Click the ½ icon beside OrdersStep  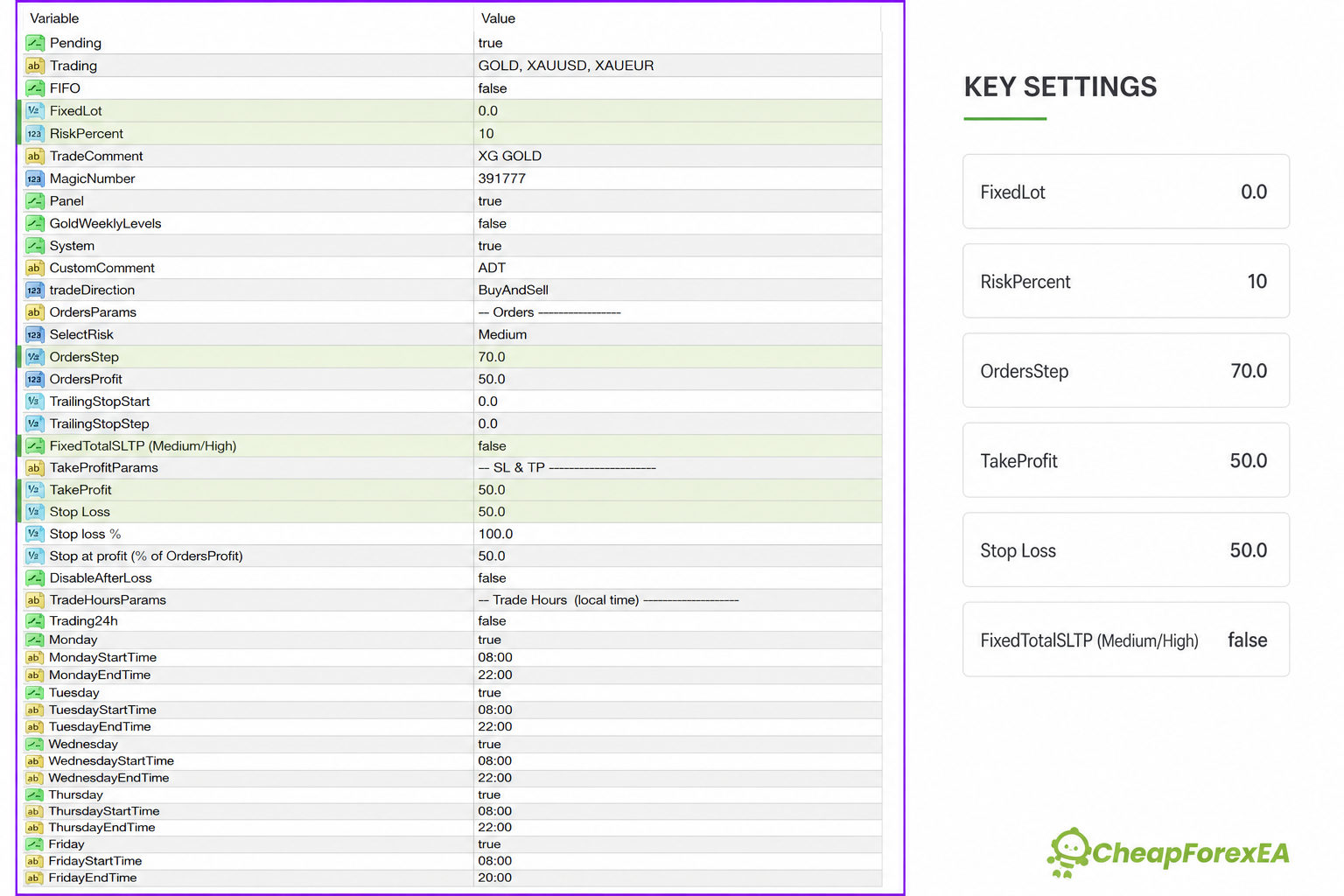pos(34,357)
